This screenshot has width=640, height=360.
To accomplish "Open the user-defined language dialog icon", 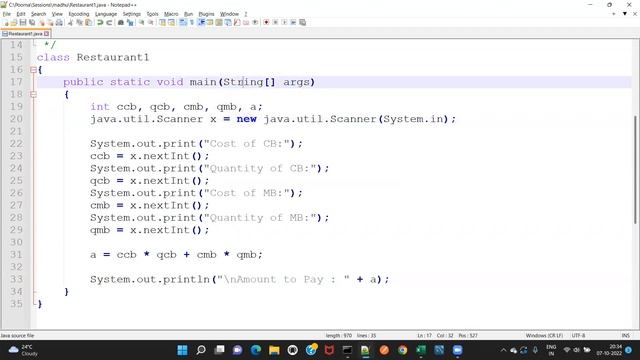I will pos(210,22).
